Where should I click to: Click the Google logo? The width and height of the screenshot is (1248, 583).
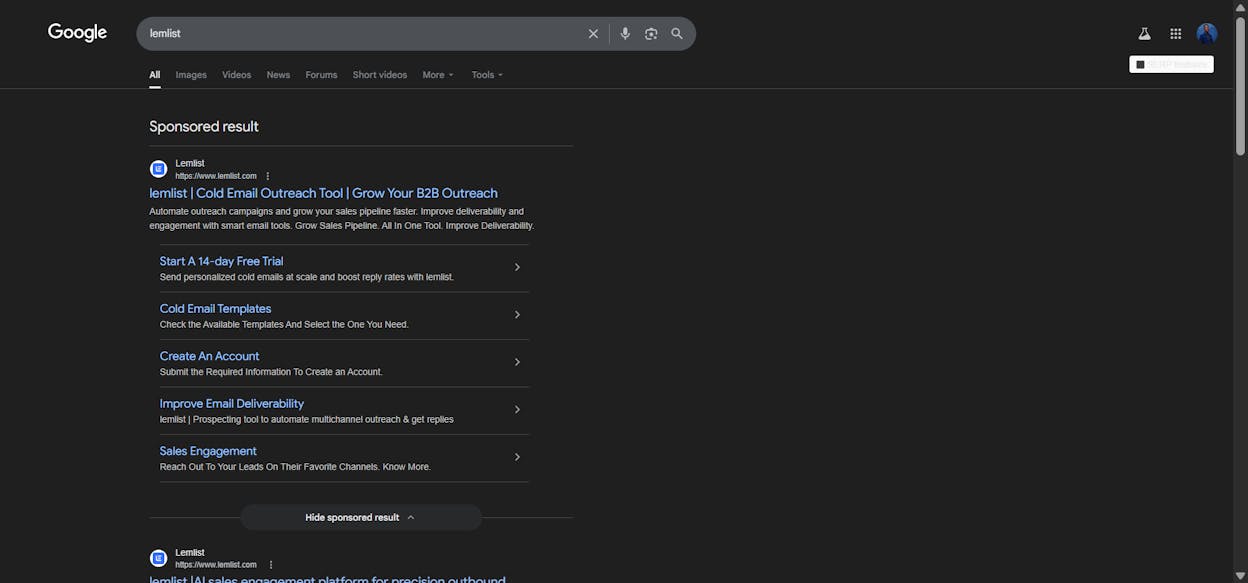click(x=77, y=33)
